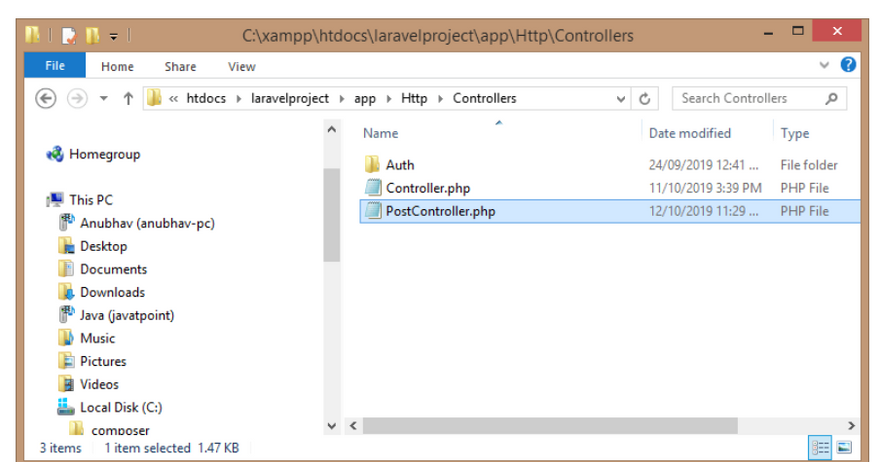Click the Properties icon in quick access toolbar
Screen dimensions: 880x462
pyautogui.click(x=68, y=36)
